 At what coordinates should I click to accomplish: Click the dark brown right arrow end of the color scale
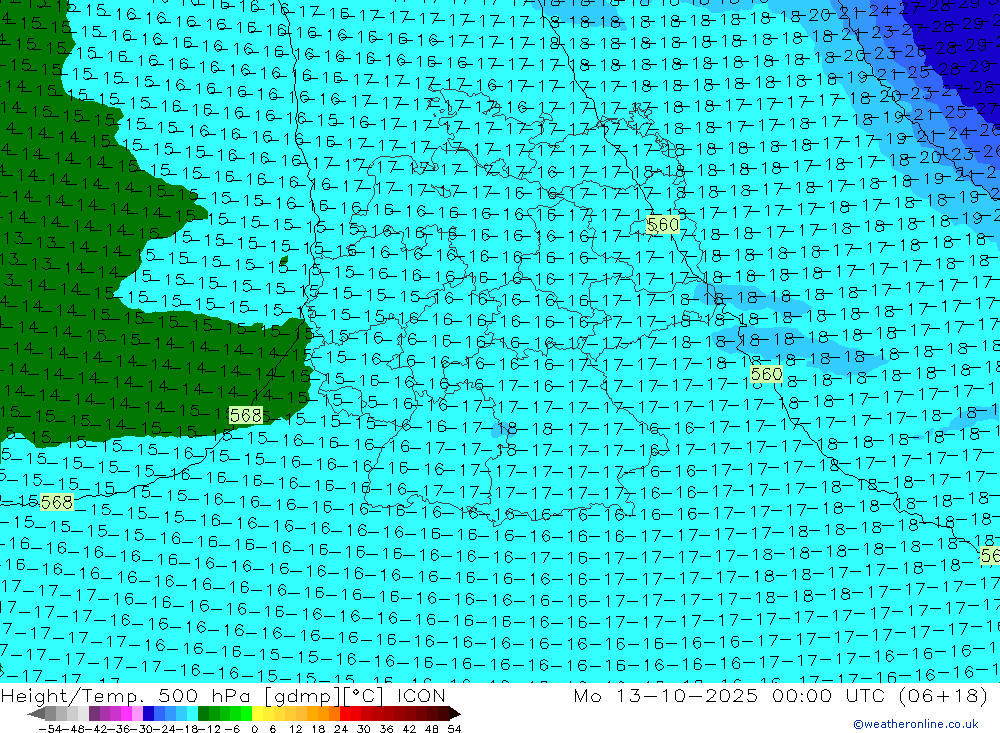pyautogui.click(x=454, y=713)
